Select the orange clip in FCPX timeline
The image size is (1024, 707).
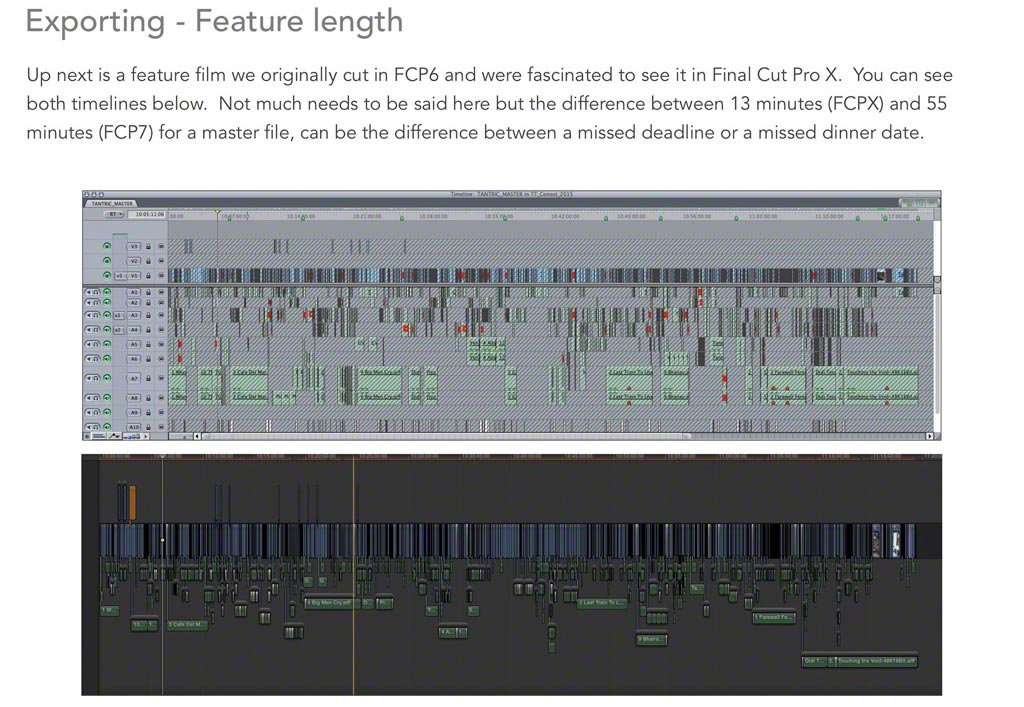click(133, 503)
